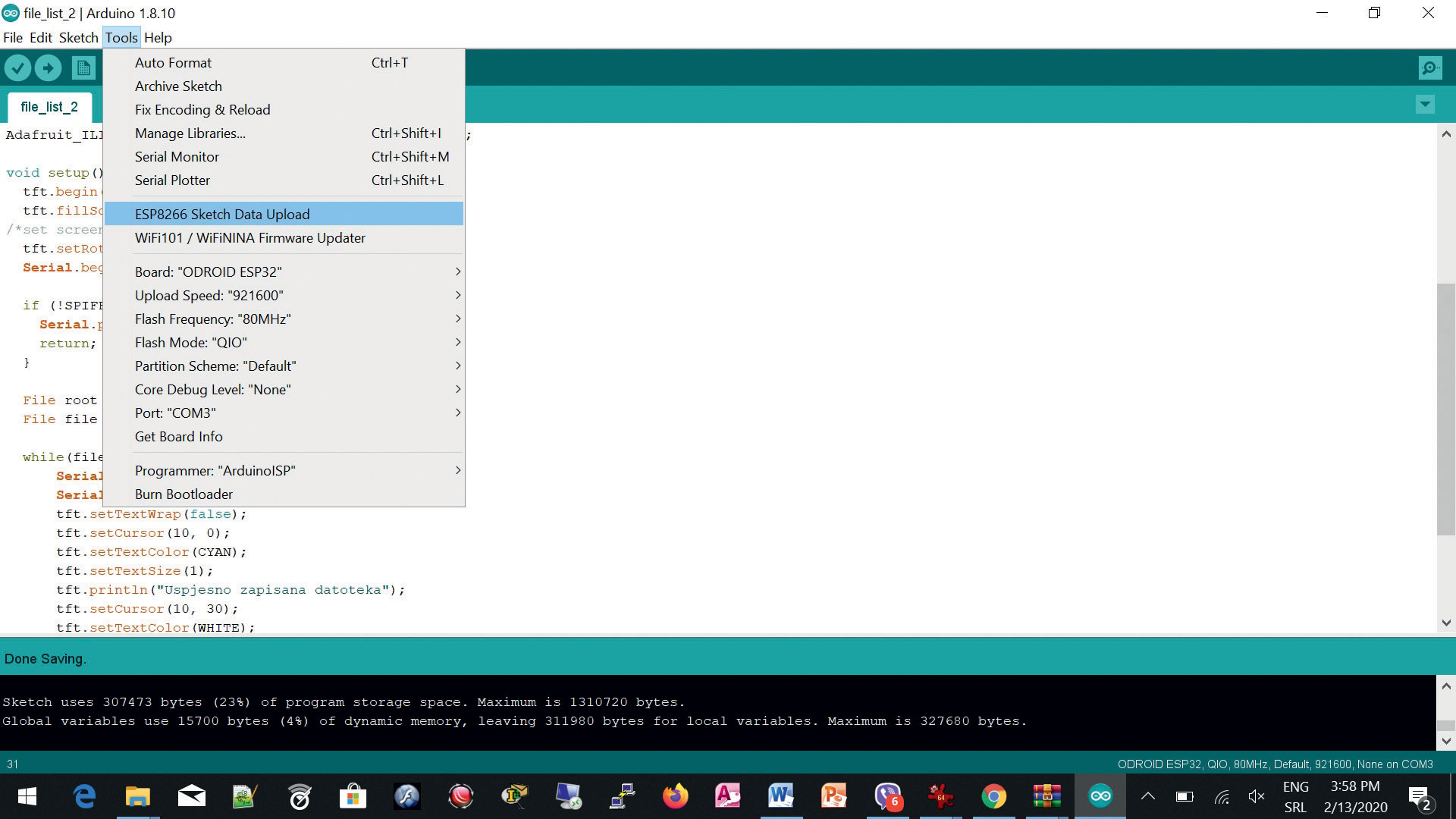Image resolution: width=1456 pixels, height=819 pixels.
Task: Select Serial Plotter menu entry
Action: [x=284, y=180]
